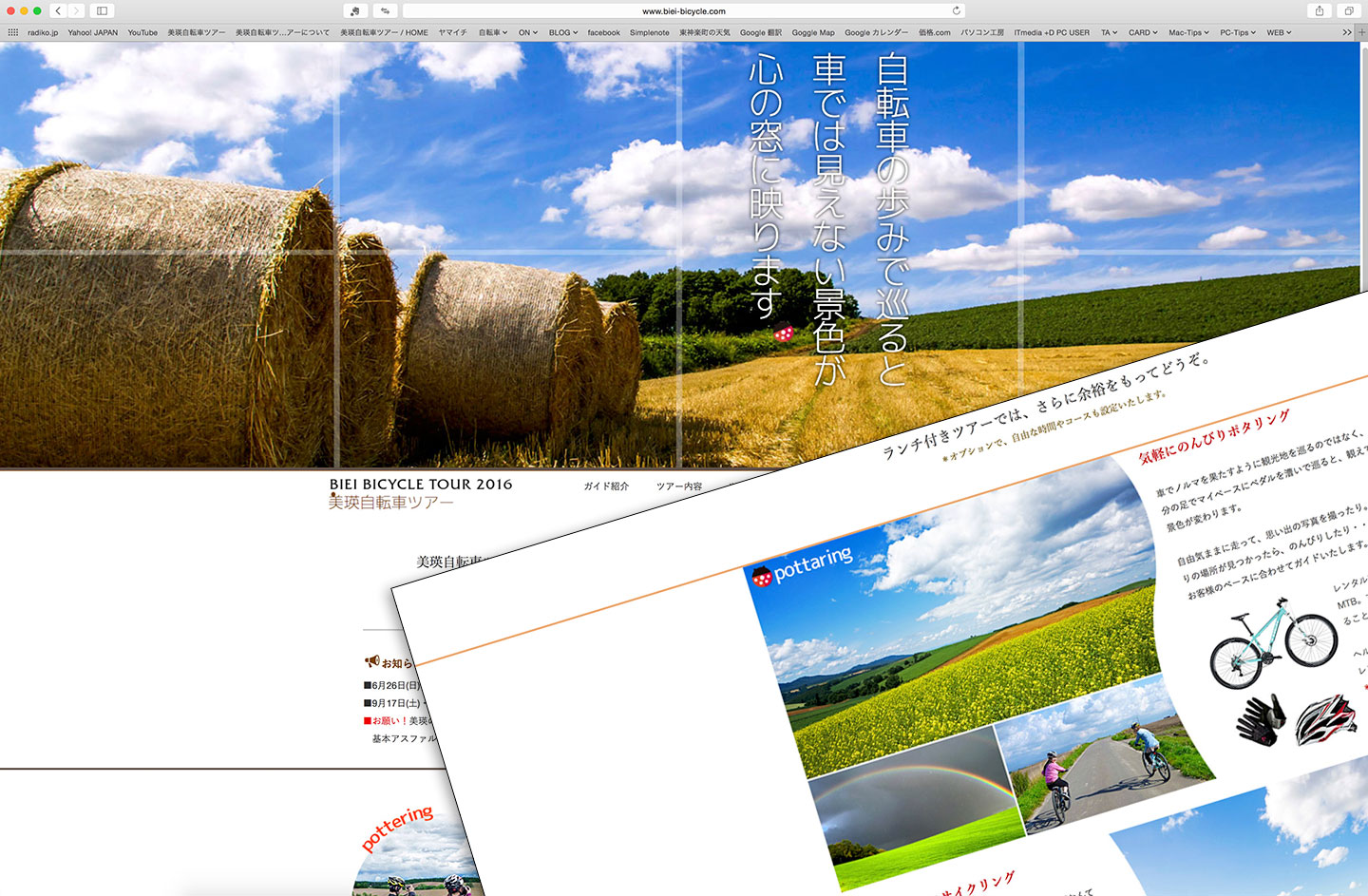Open the 美瑛自転車ツアー / HOME bookmark
The image size is (1368, 896).
coord(384,32)
